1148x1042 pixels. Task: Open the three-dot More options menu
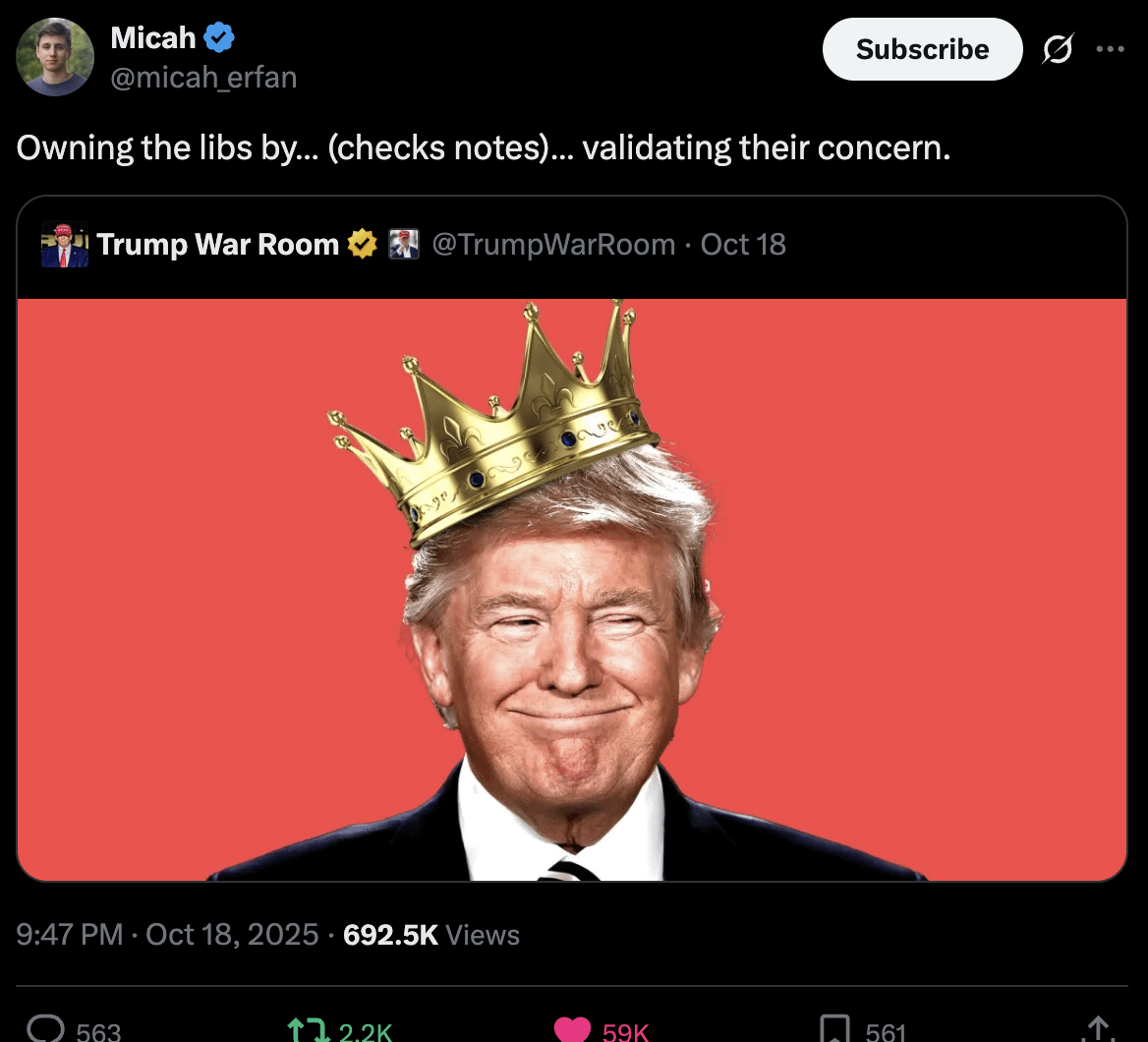[x=1110, y=49]
